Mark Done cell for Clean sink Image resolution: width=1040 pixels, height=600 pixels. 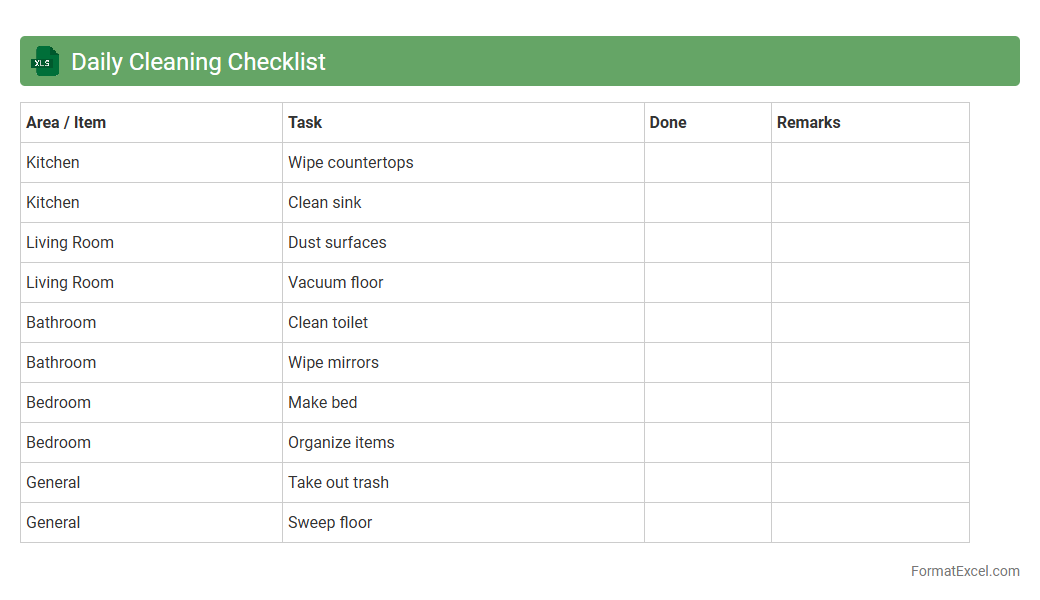tap(707, 202)
